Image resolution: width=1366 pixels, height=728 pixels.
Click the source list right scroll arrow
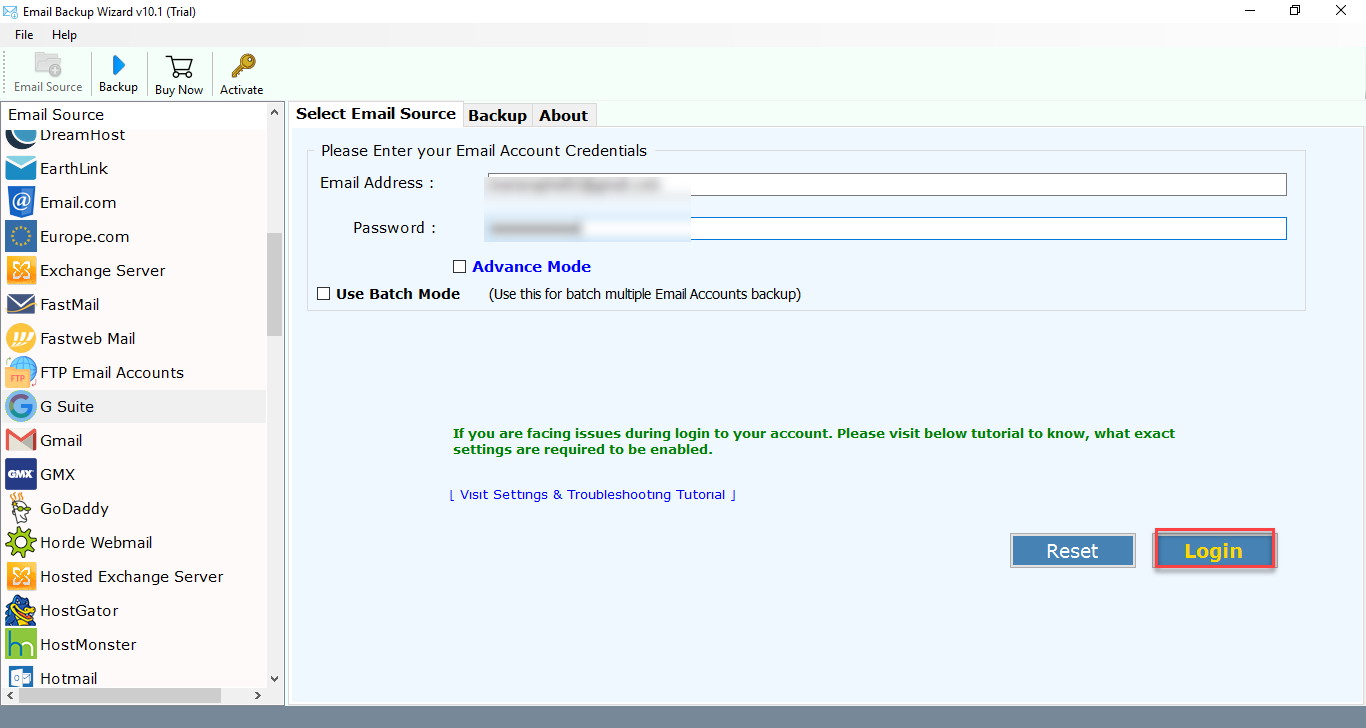coord(258,695)
